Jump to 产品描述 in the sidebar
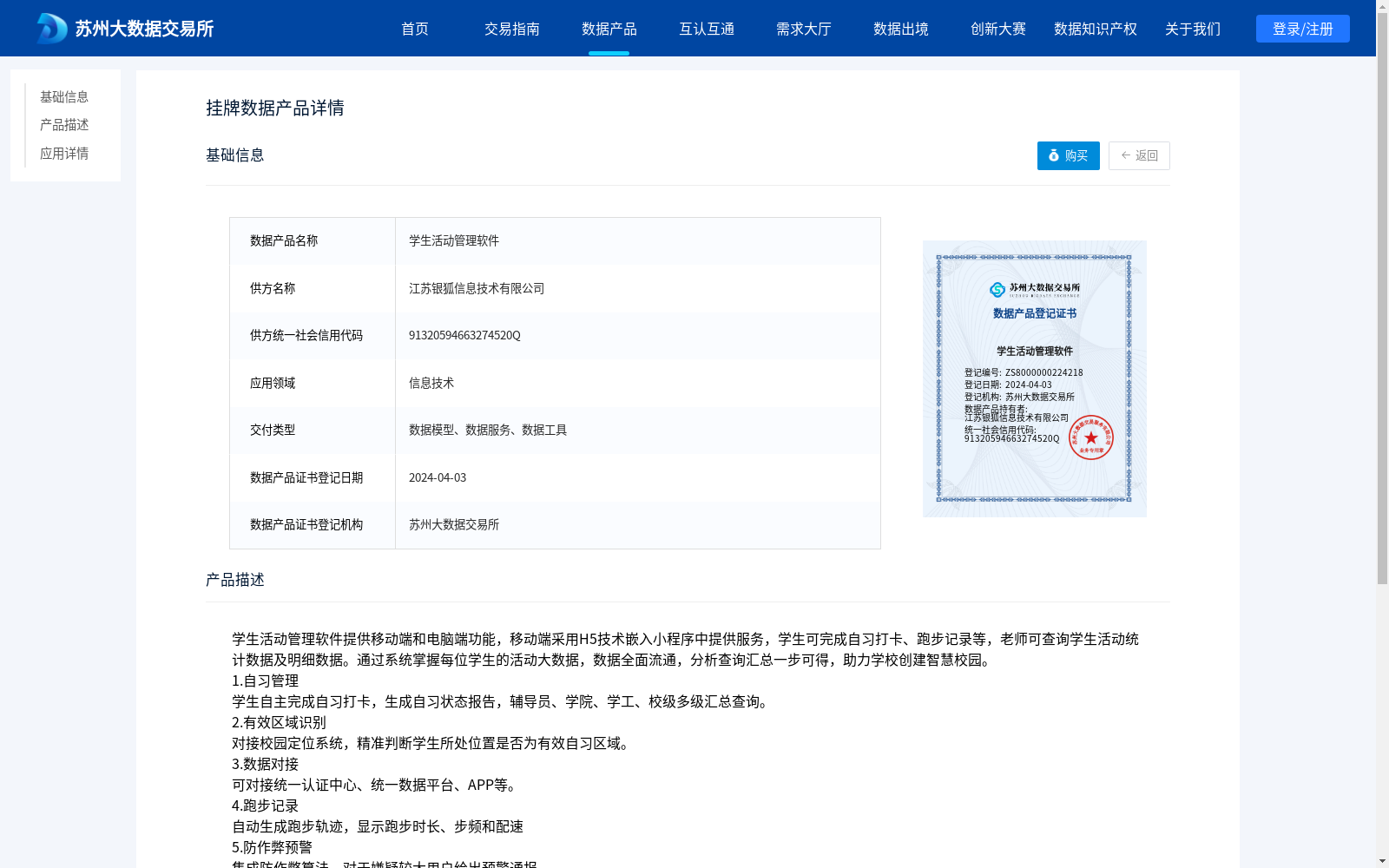Image resolution: width=1389 pixels, height=868 pixels. point(64,125)
